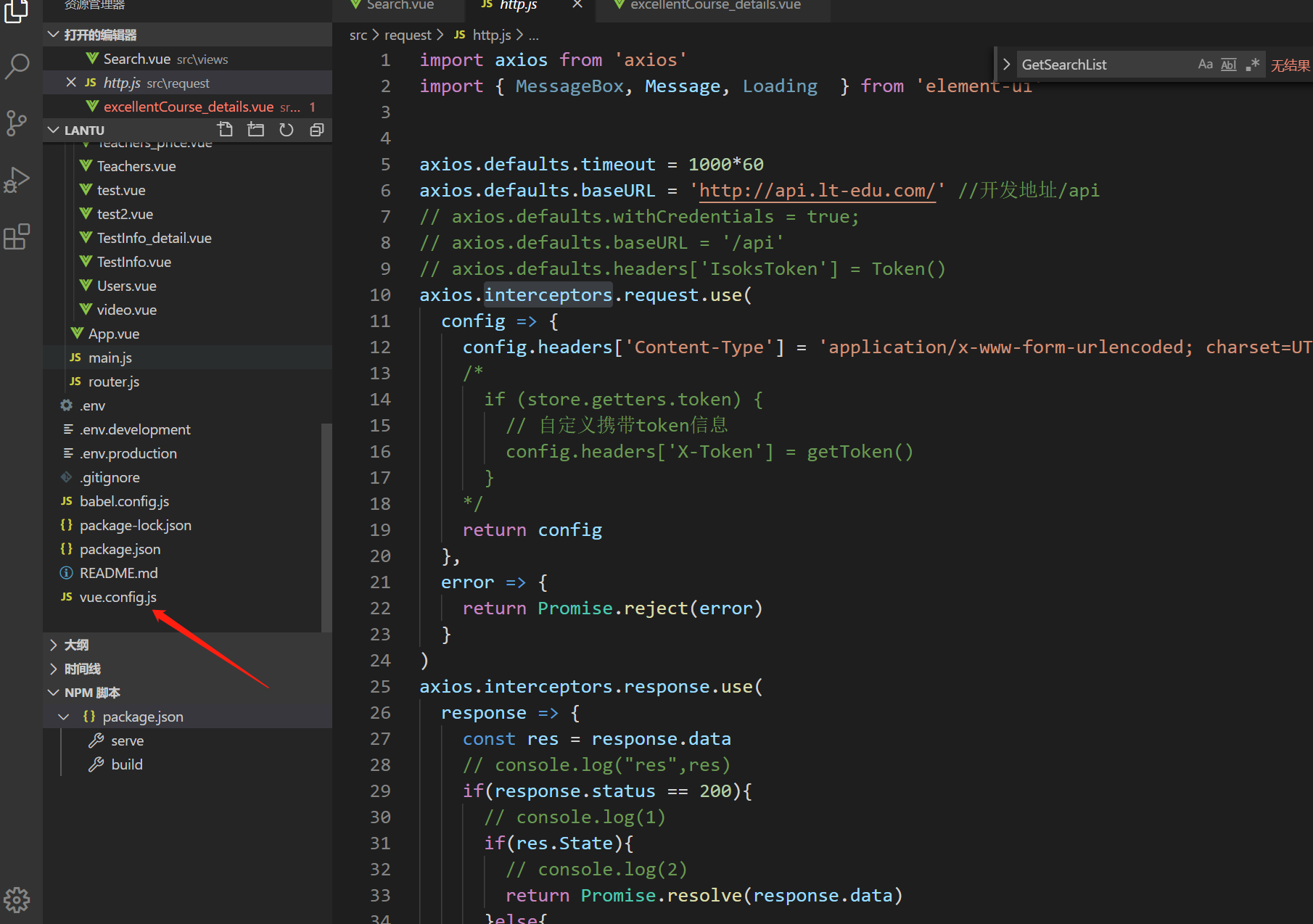
Task: Open the Extensions view
Action: [x=17, y=236]
